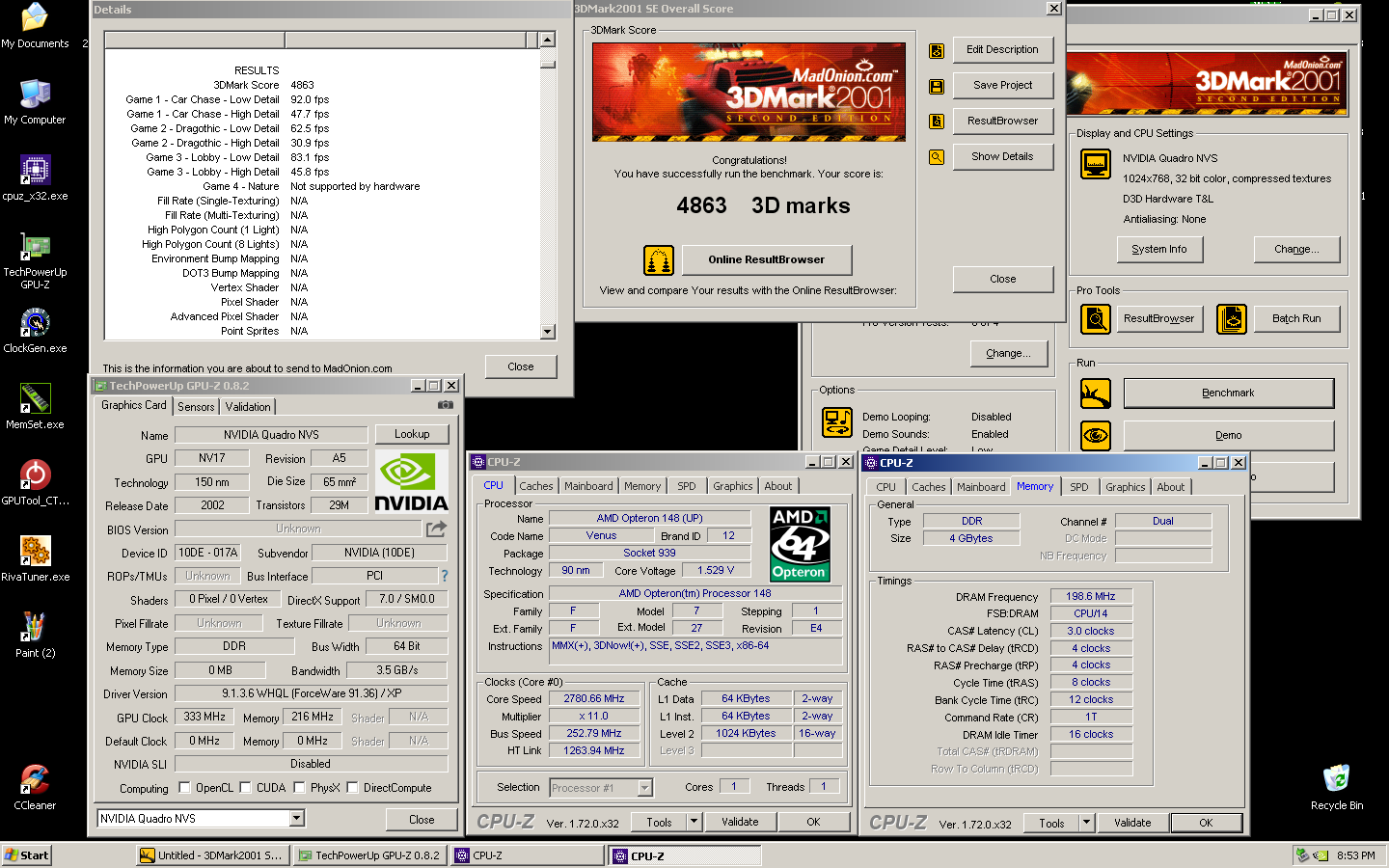Image resolution: width=1389 pixels, height=868 pixels.
Task: Click Validate button in CPU-Z Memory window
Action: (x=1132, y=823)
